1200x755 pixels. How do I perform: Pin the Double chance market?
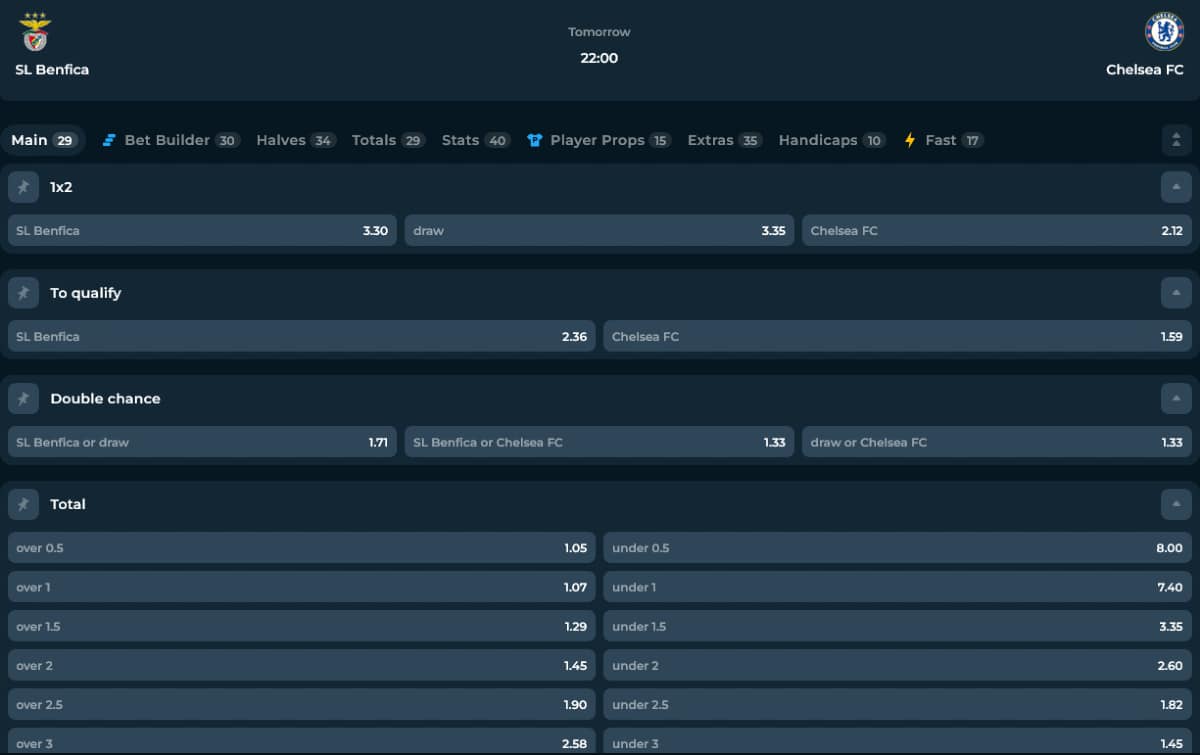[23, 398]
